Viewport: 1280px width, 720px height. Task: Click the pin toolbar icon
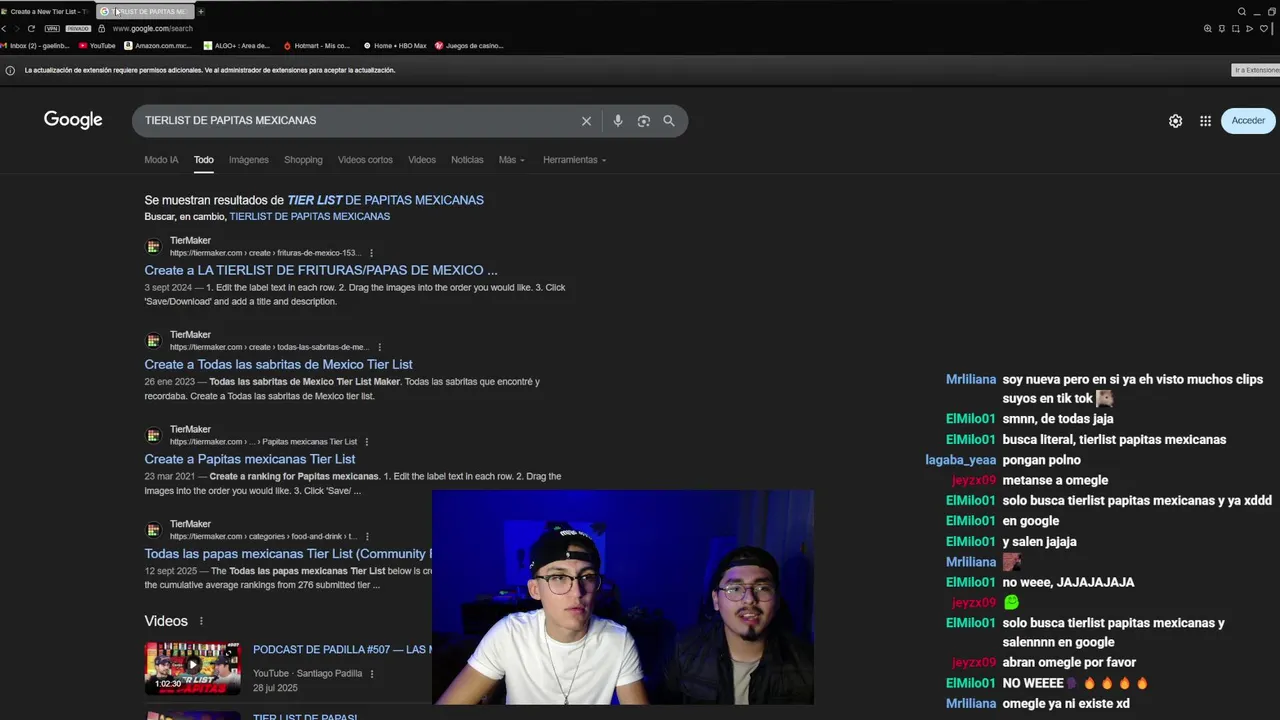pos(1222,29)
